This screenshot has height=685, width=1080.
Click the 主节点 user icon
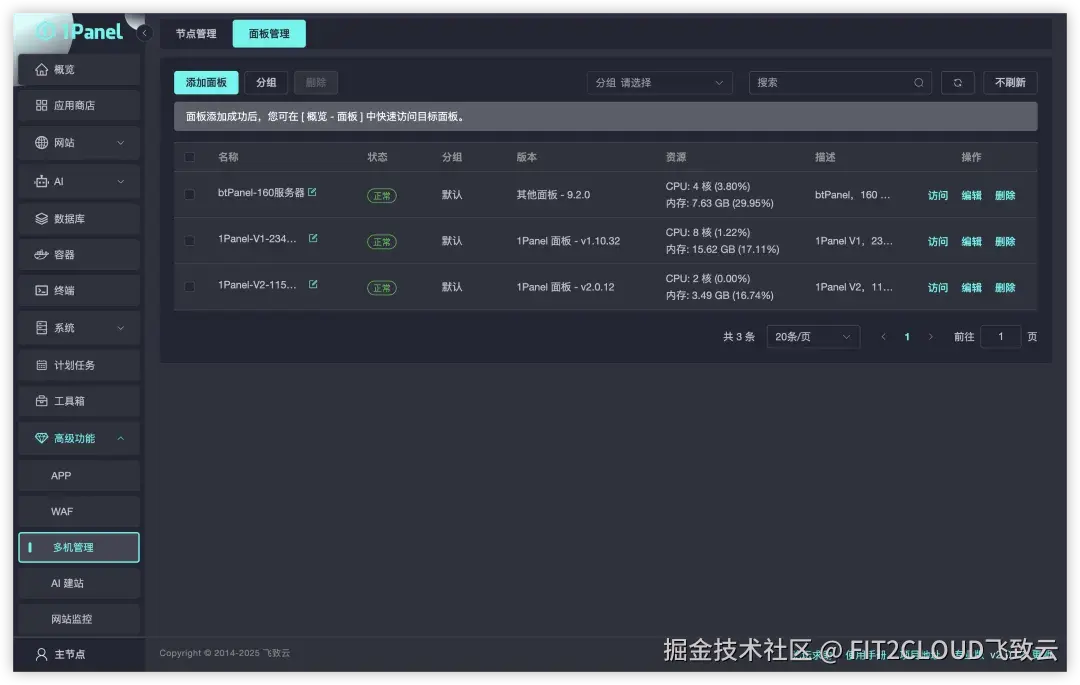coord(41,654)
